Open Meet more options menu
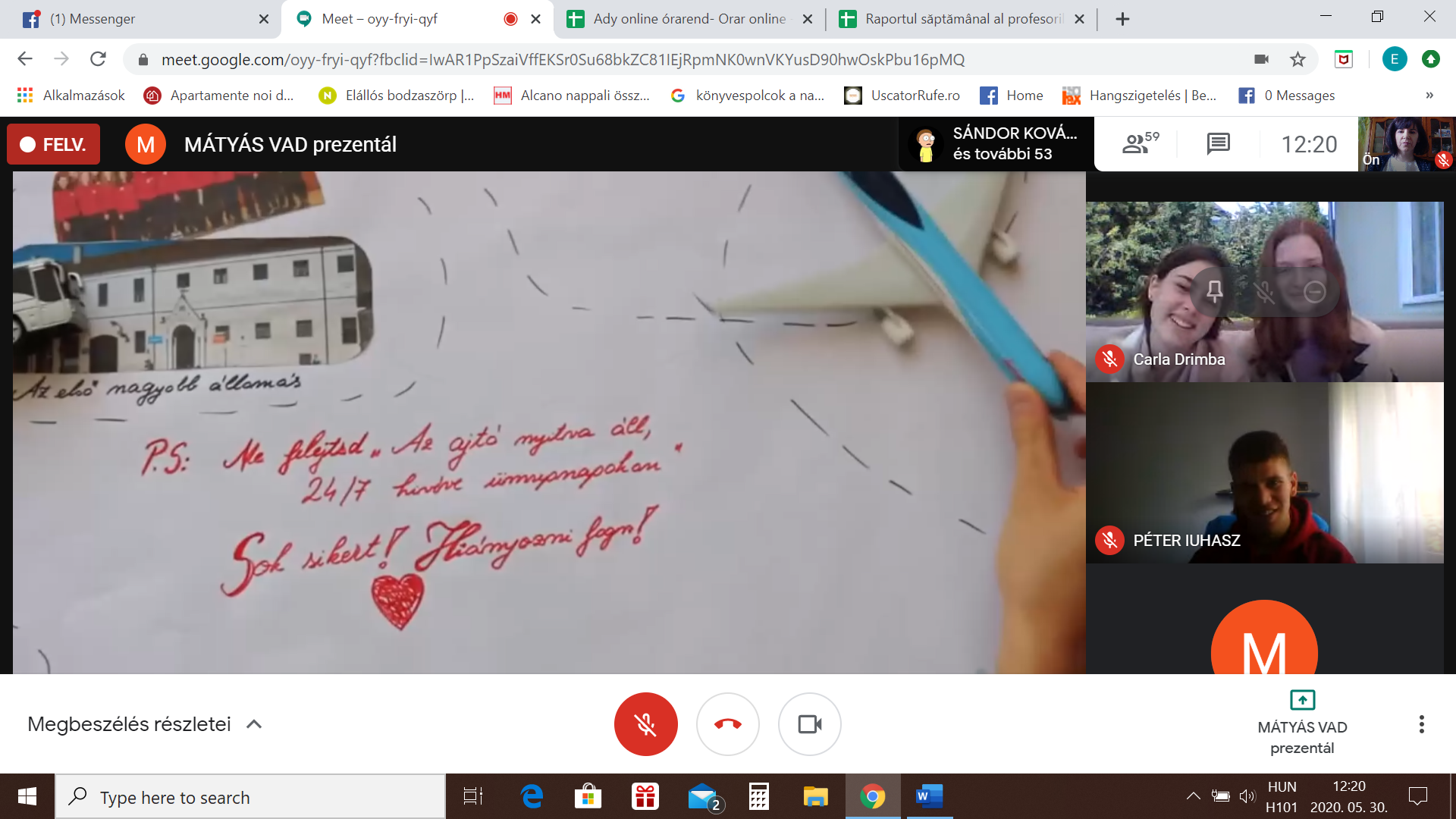 pyautogui.click(x=1421, y=724)
